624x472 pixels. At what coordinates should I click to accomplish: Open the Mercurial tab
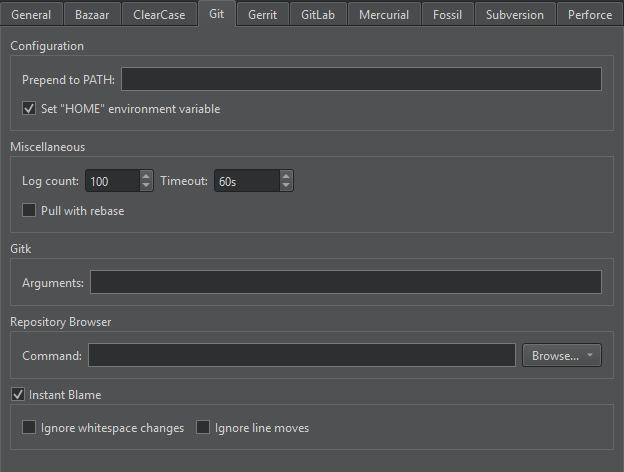[384, 15]
